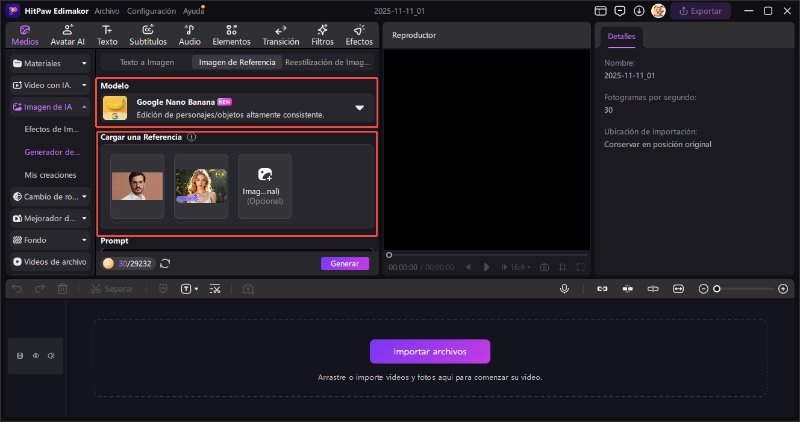
Task: Mute the timeline track
Action: coord(51,356)
